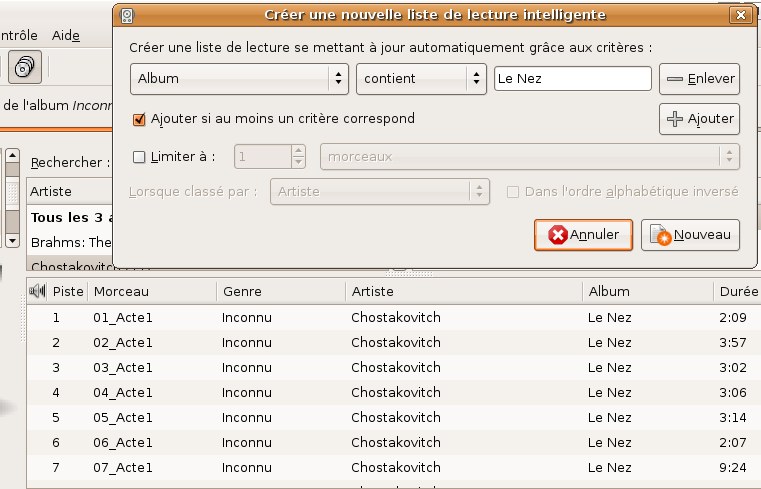
Task: Expand the 'morceaux' unit dropdown
Action: (x=529, y=157)
